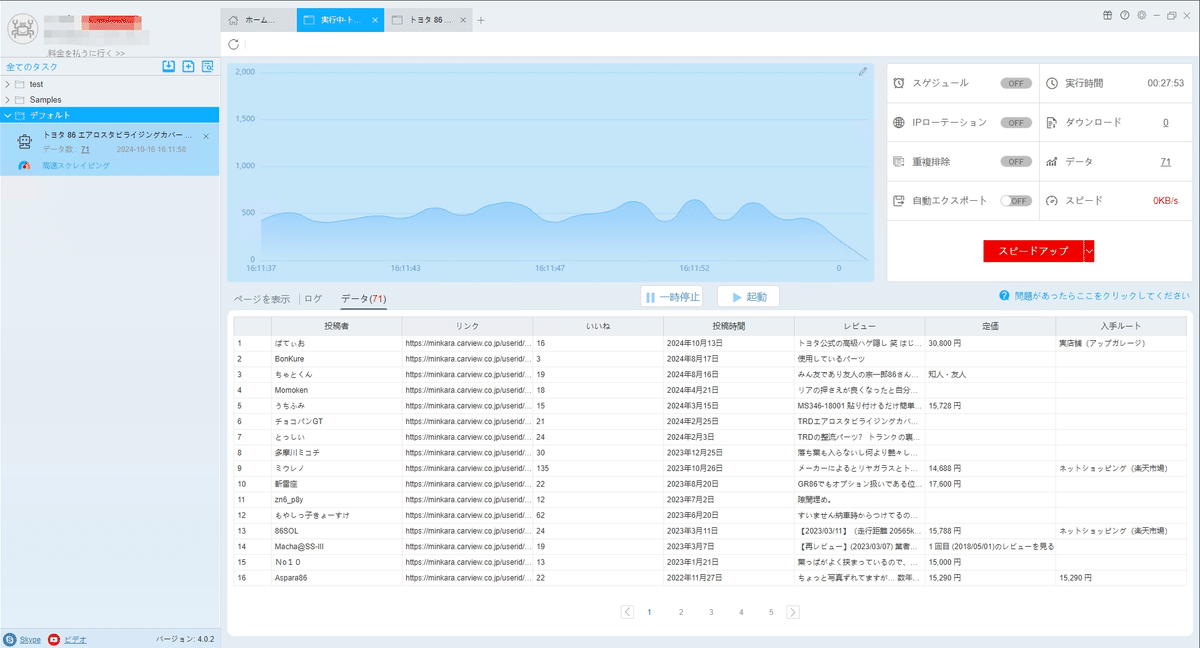Screen dimensions: 1200x648
Task: Click the task's データ数 71 link
Action: 85,149
